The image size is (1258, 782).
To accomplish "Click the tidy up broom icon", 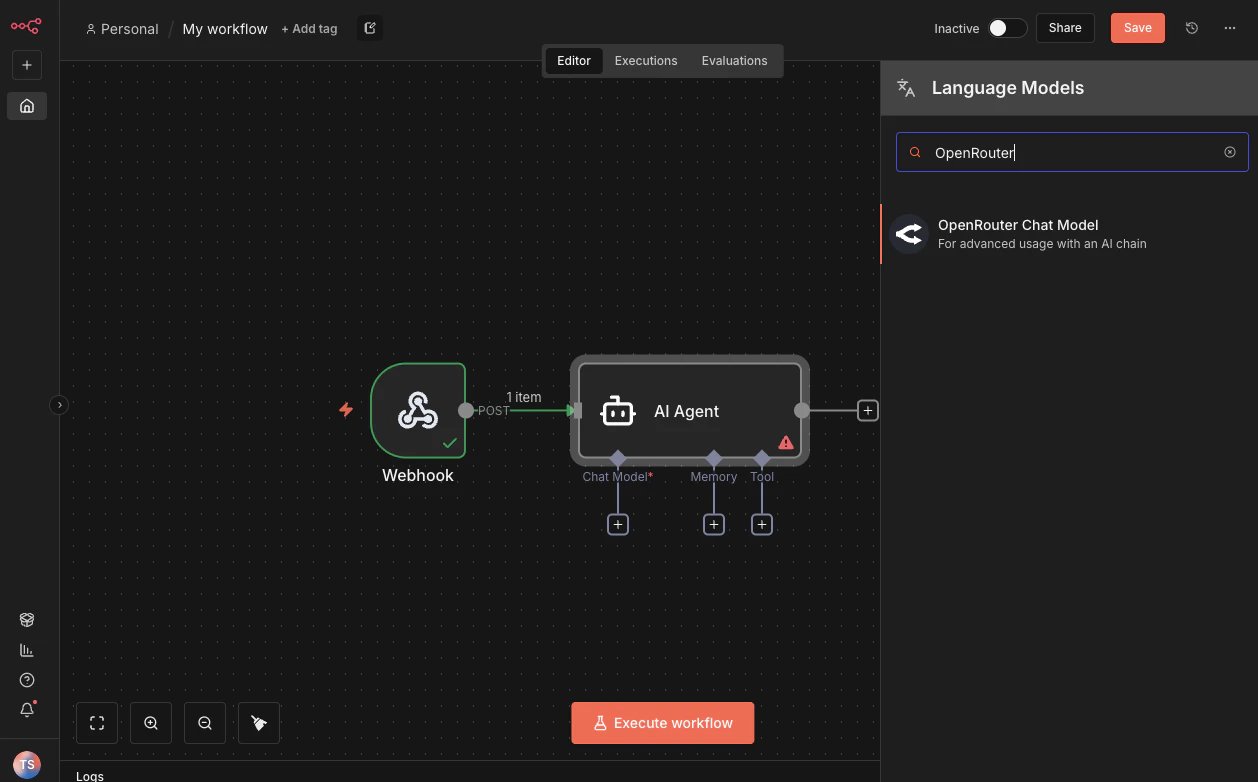I will pyautogui.click(x=259, y=723).
